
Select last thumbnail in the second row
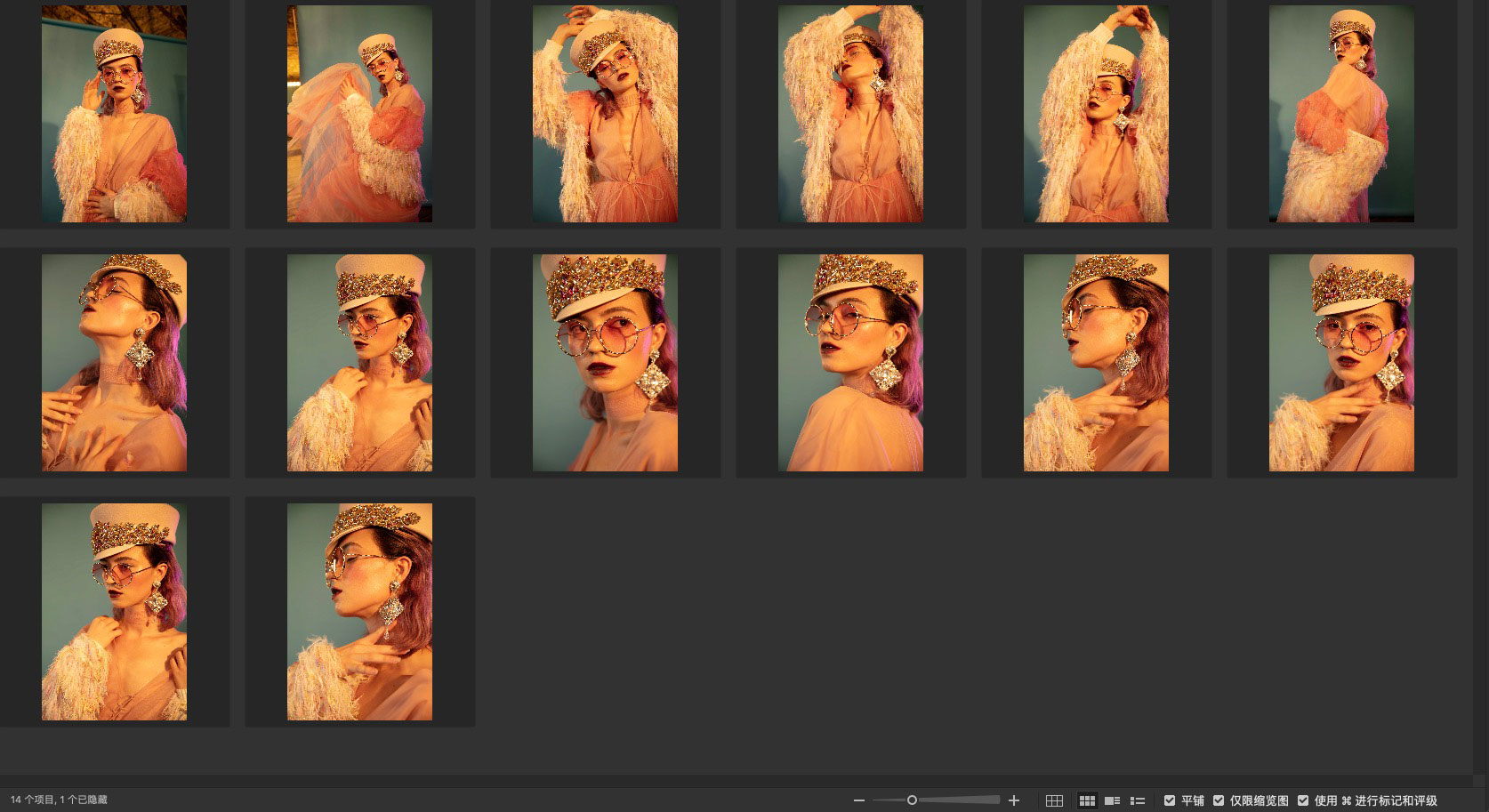pos(1341,363)
